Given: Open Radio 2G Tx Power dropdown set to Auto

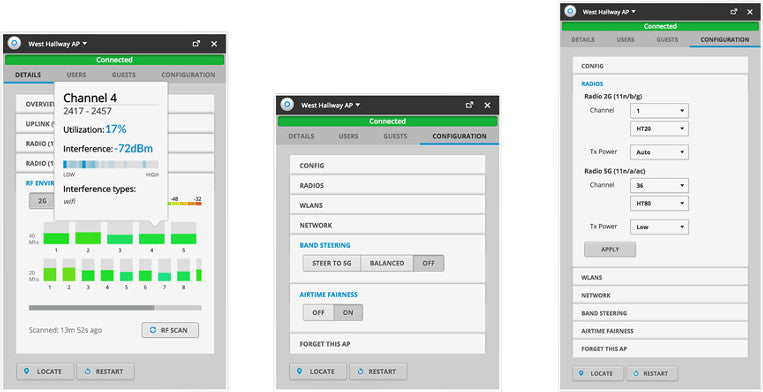Looking at the screenshot, I should (x=659, y=152).
